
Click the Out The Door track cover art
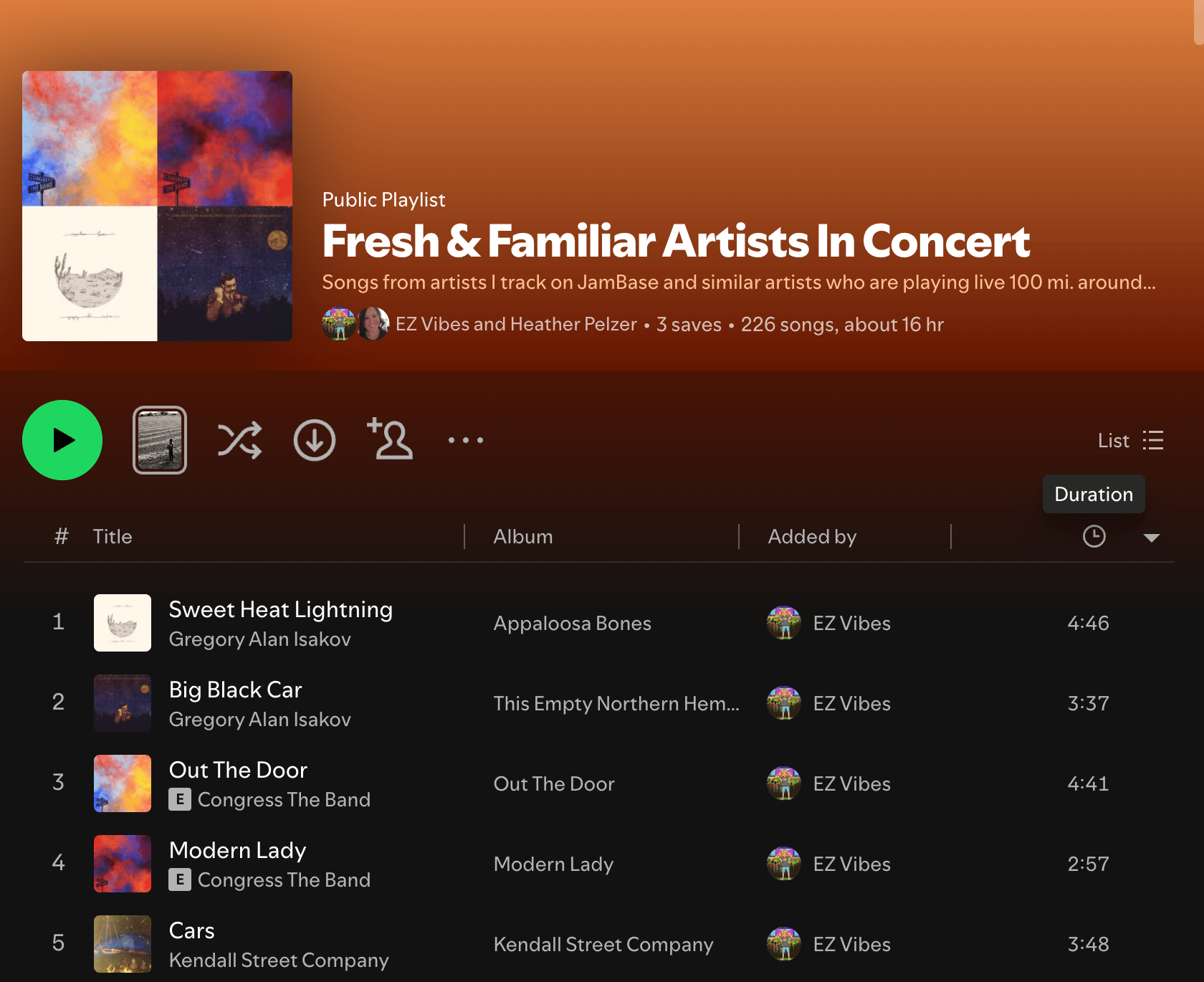123,783
